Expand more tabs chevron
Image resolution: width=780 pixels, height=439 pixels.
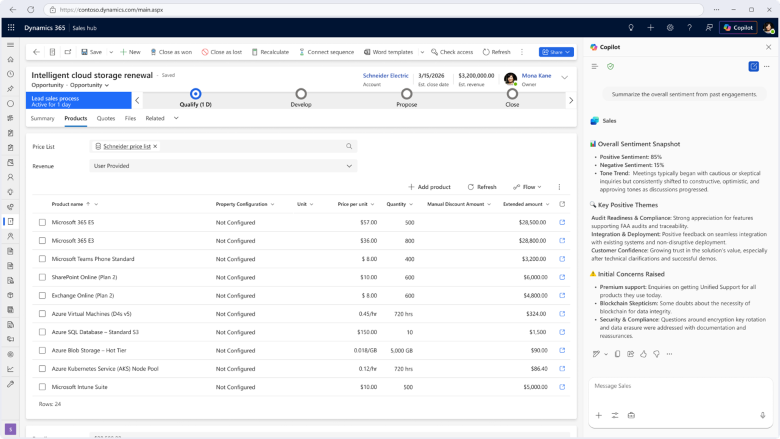[x=176, y=118]
